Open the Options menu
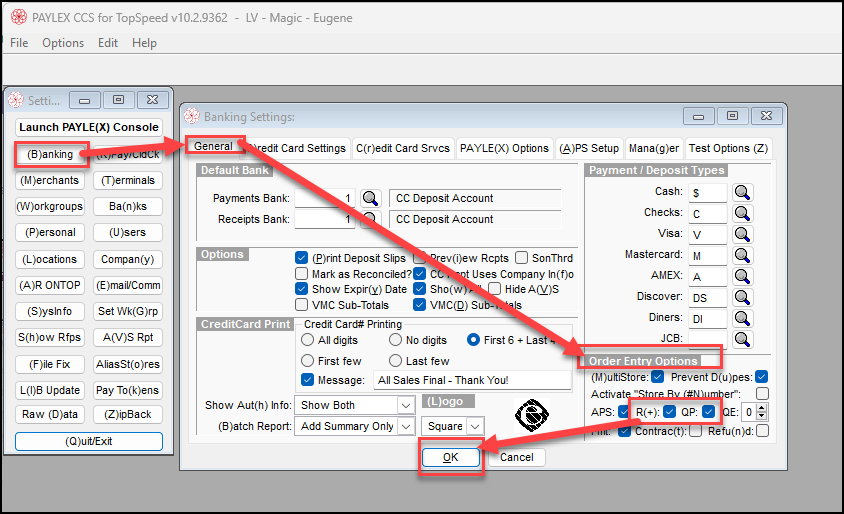Screen dimensions: 844x514 pyautogui.click(x=63, y=43)
